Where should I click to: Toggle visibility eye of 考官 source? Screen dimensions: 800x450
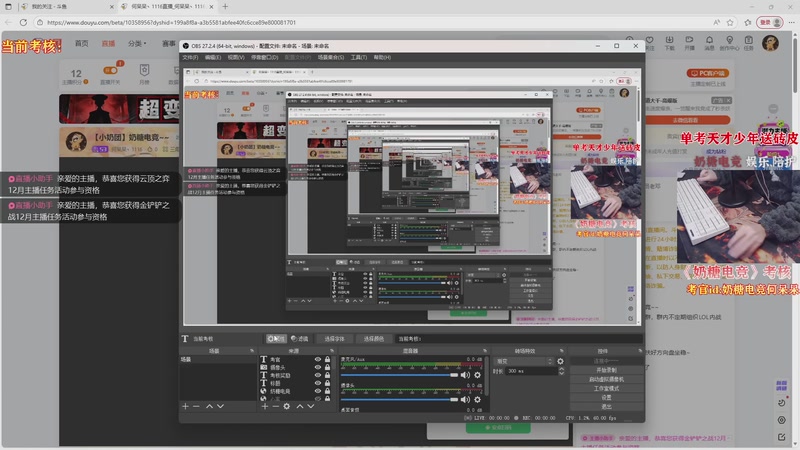(318, 359)
